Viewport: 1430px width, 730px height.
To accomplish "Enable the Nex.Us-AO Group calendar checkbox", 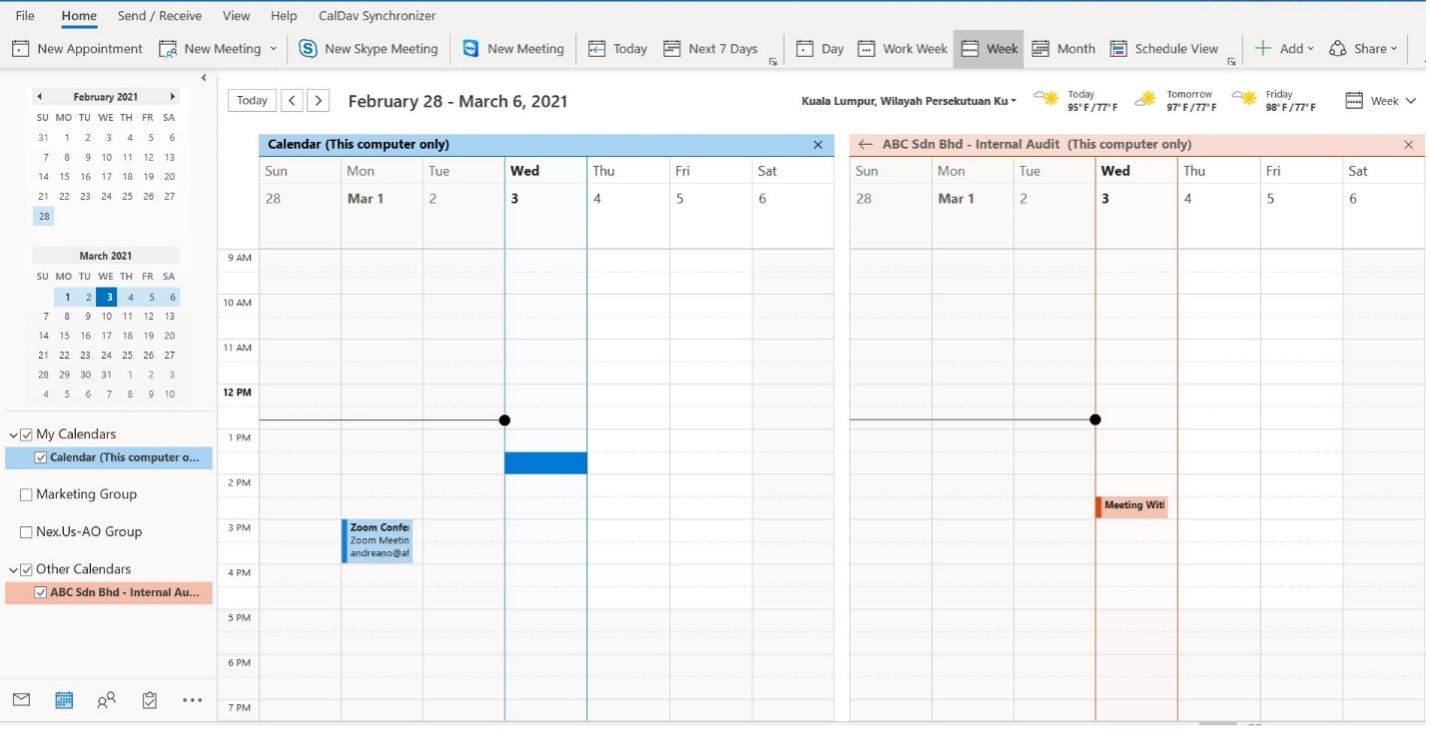I will (x=27, y=532).
